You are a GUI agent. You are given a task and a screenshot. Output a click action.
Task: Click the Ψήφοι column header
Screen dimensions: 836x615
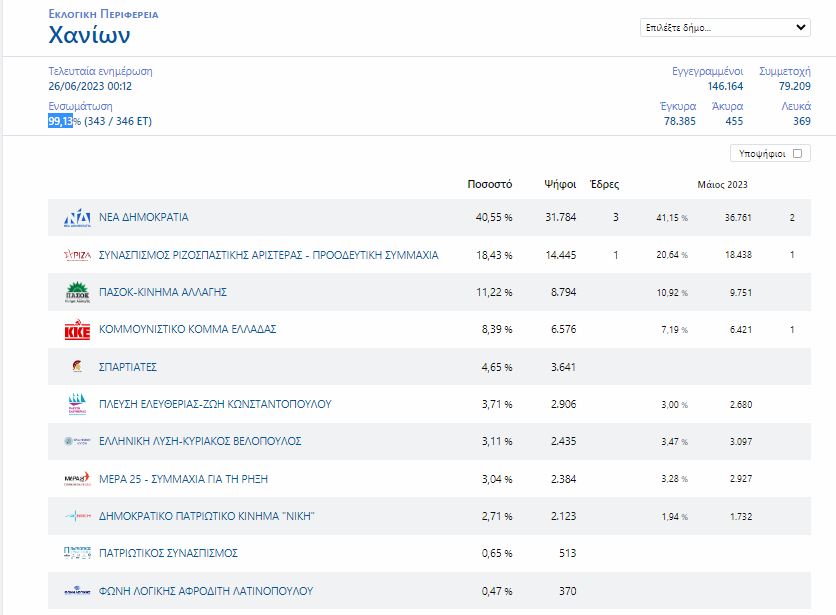click(x=560, y=184)
